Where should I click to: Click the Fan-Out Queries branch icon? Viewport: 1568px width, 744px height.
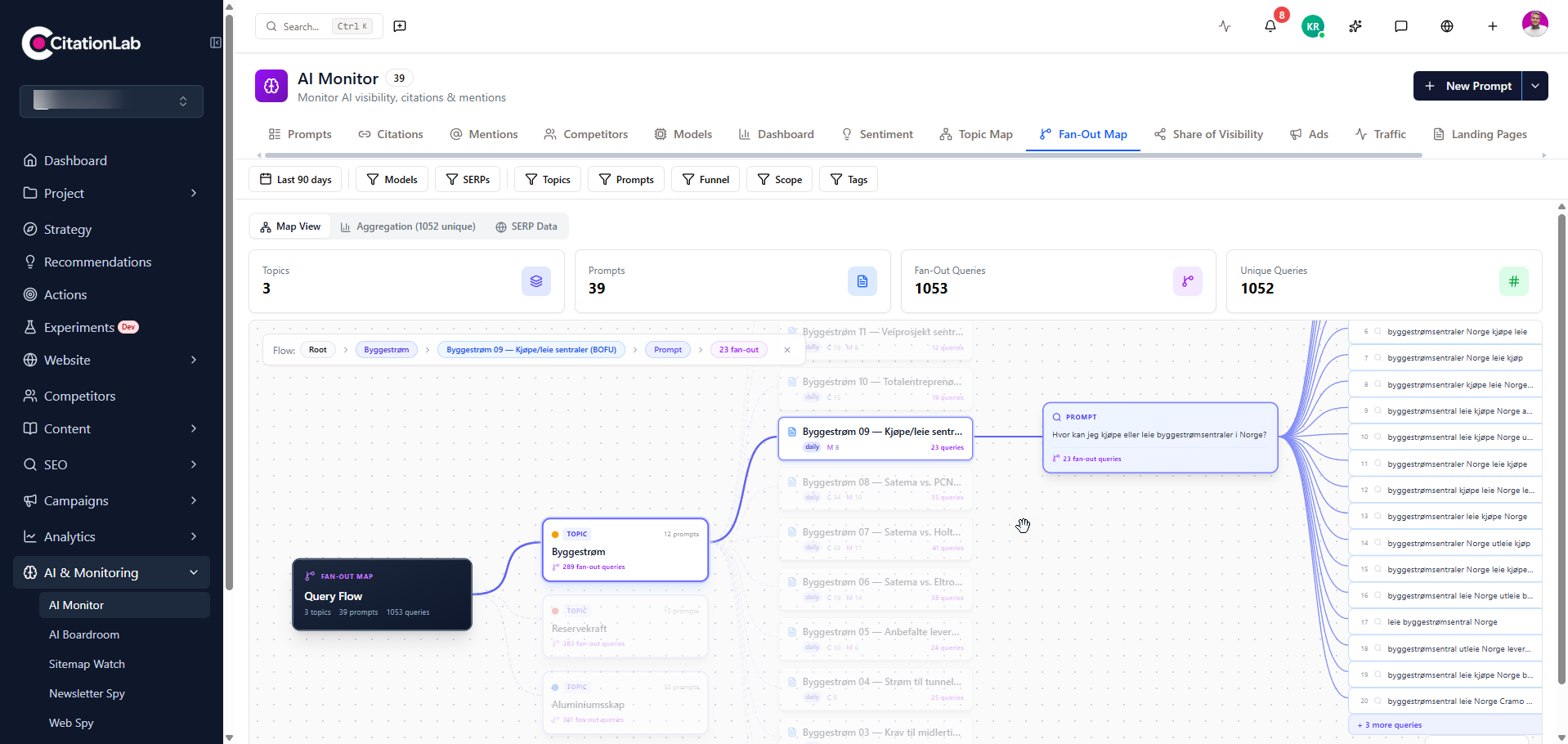click(x=1188, y=281)
